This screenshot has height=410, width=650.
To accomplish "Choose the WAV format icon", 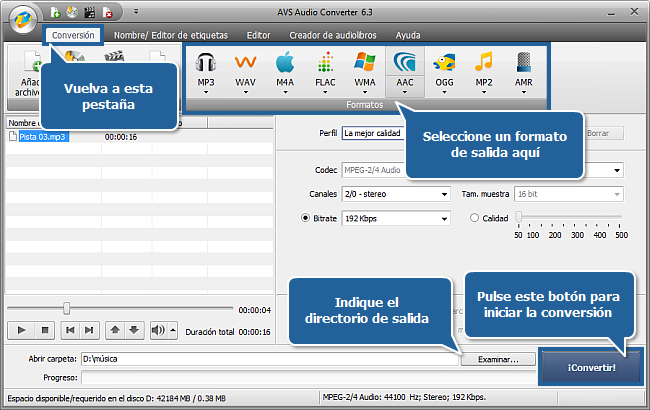I will (246, 66).
